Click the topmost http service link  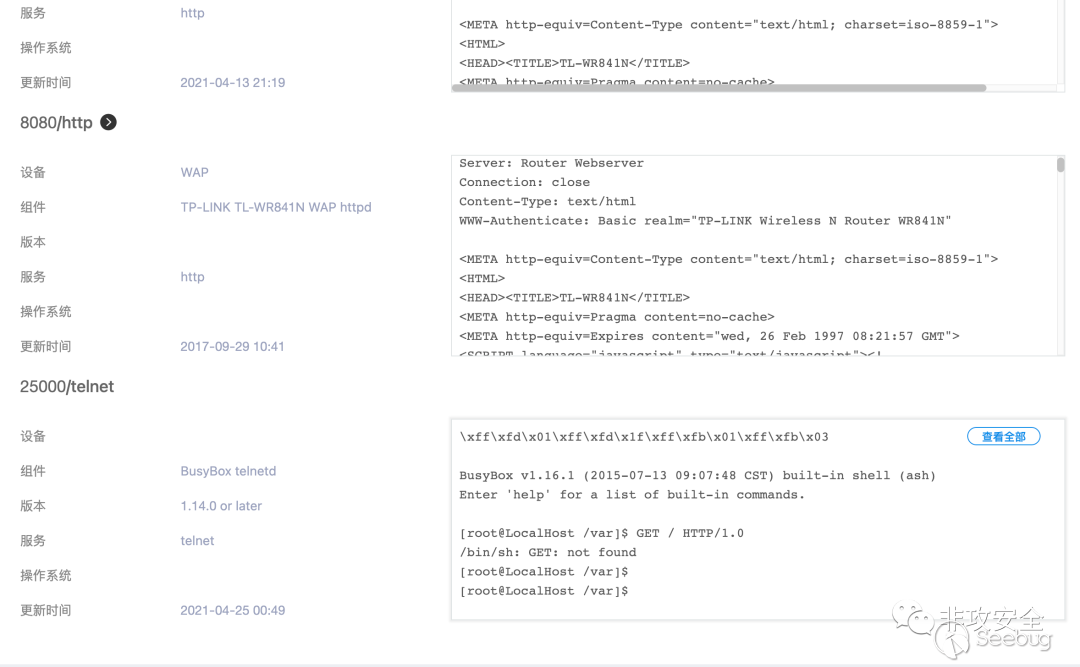coord(192,13)
